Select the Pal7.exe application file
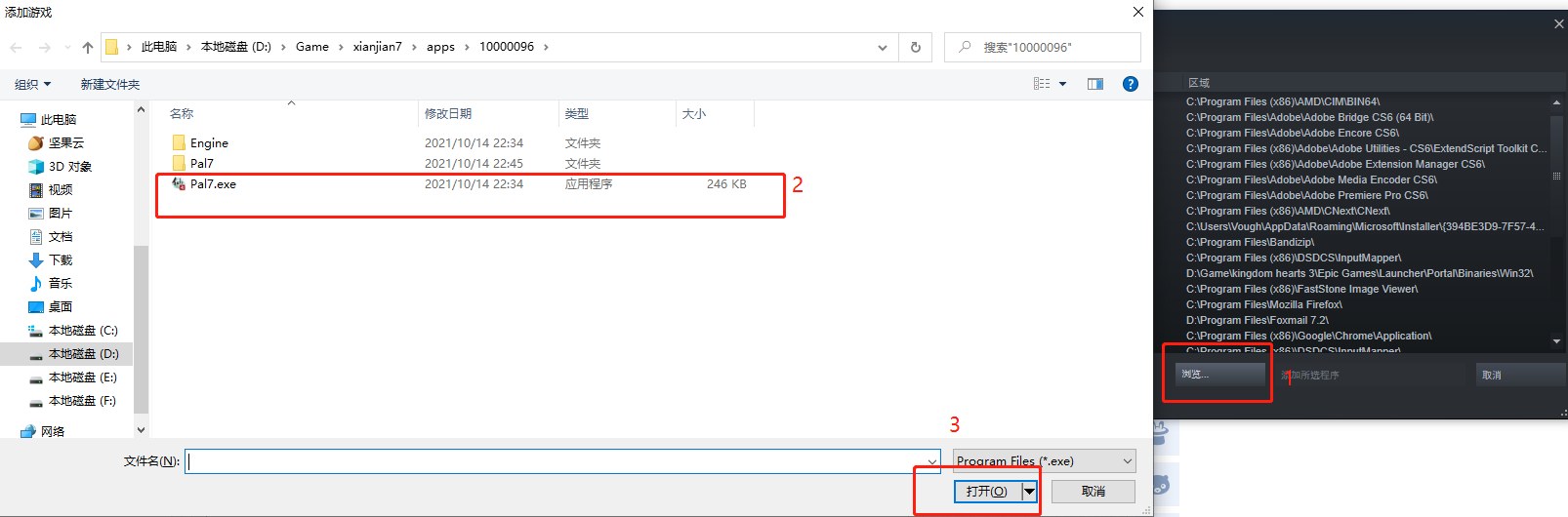The height and width of the screenshot is (517, 1568). [213, 183]
